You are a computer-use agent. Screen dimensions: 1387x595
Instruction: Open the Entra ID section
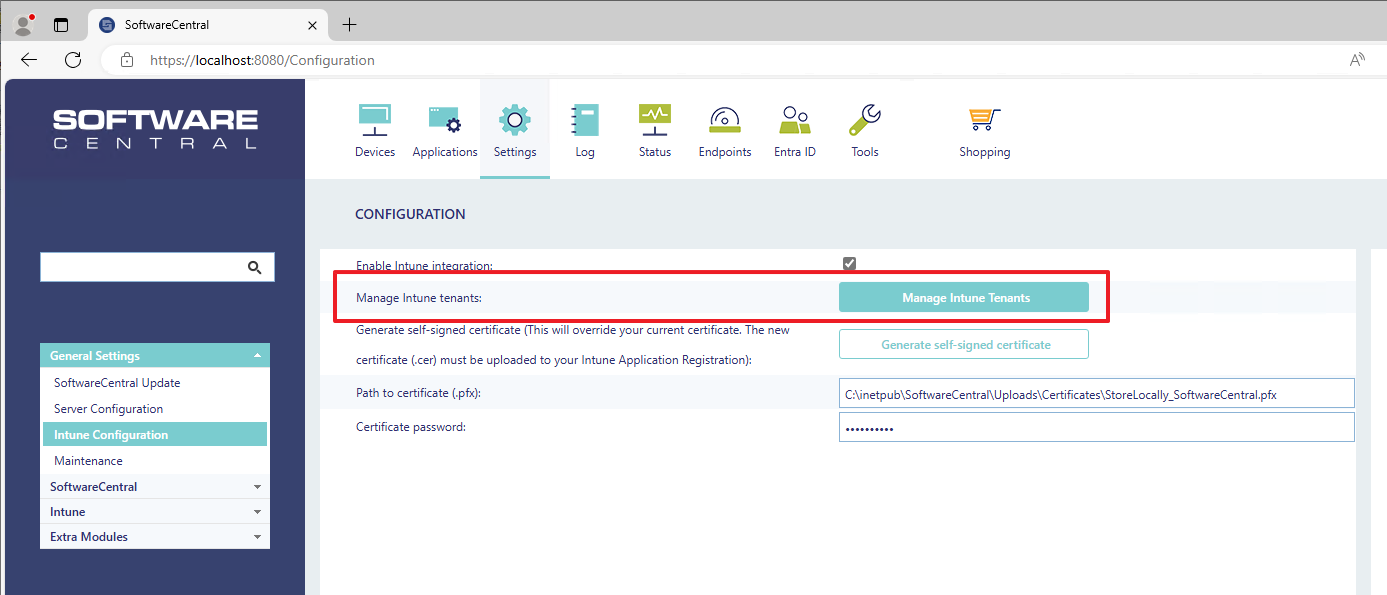pos(795,130)
